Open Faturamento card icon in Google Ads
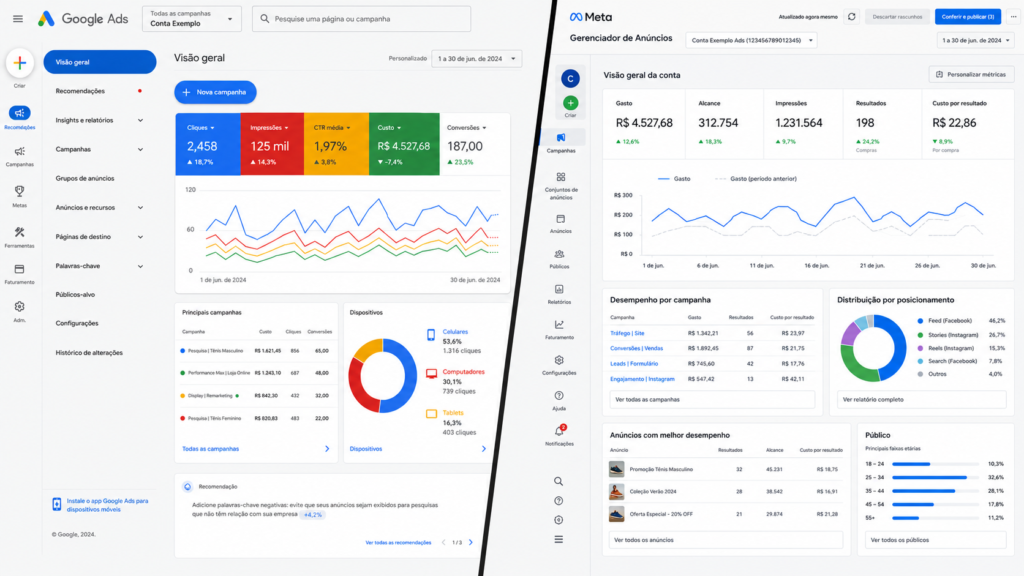1024x576 pixels. 20,269
